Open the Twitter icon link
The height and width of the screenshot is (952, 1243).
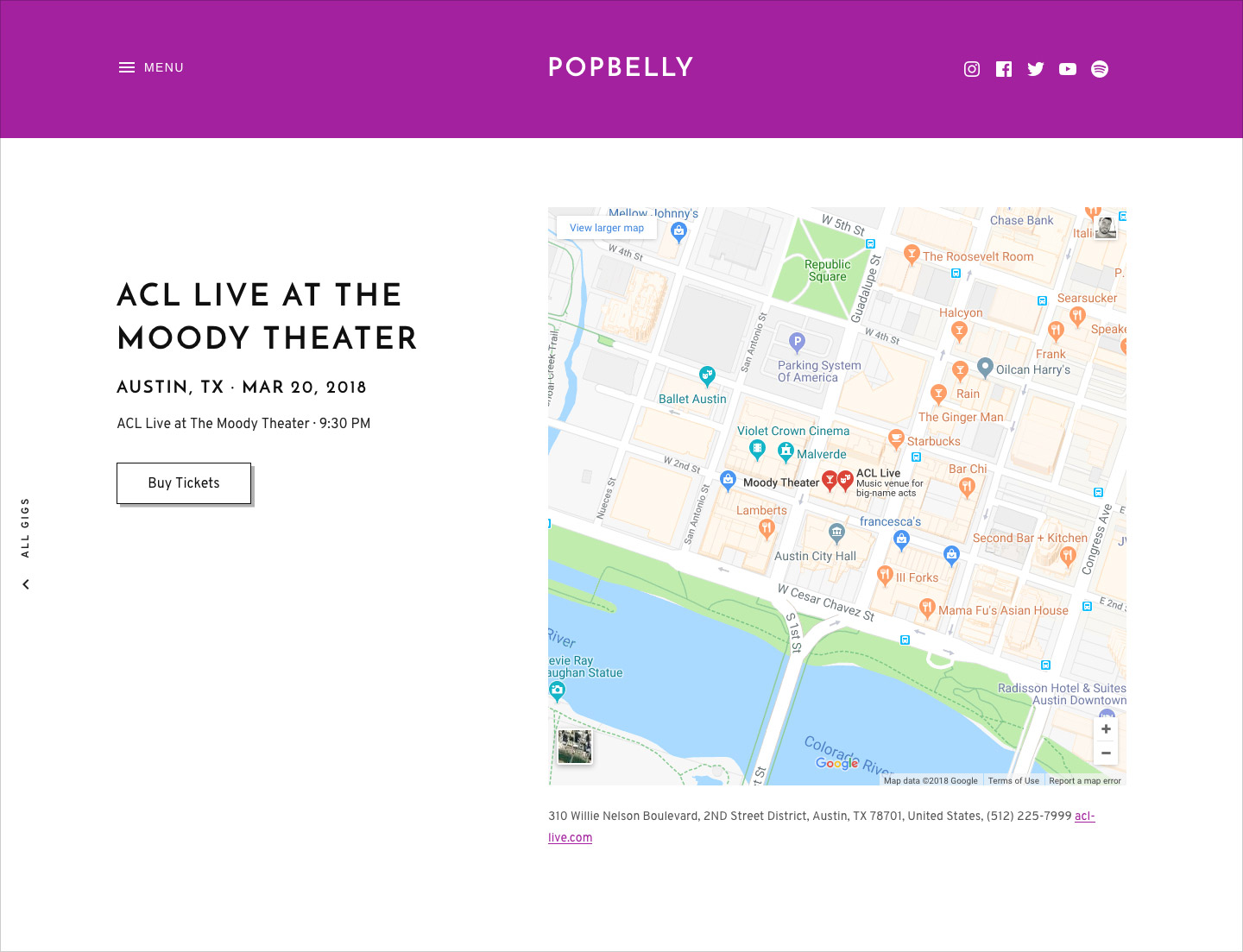[x=1036, y=69]
